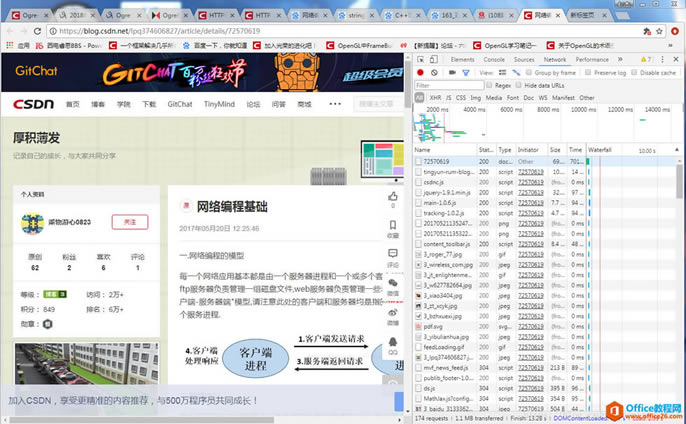Enable Group by frame checkbox
This screenshot has width=686, height=424.
pos(529,72)
